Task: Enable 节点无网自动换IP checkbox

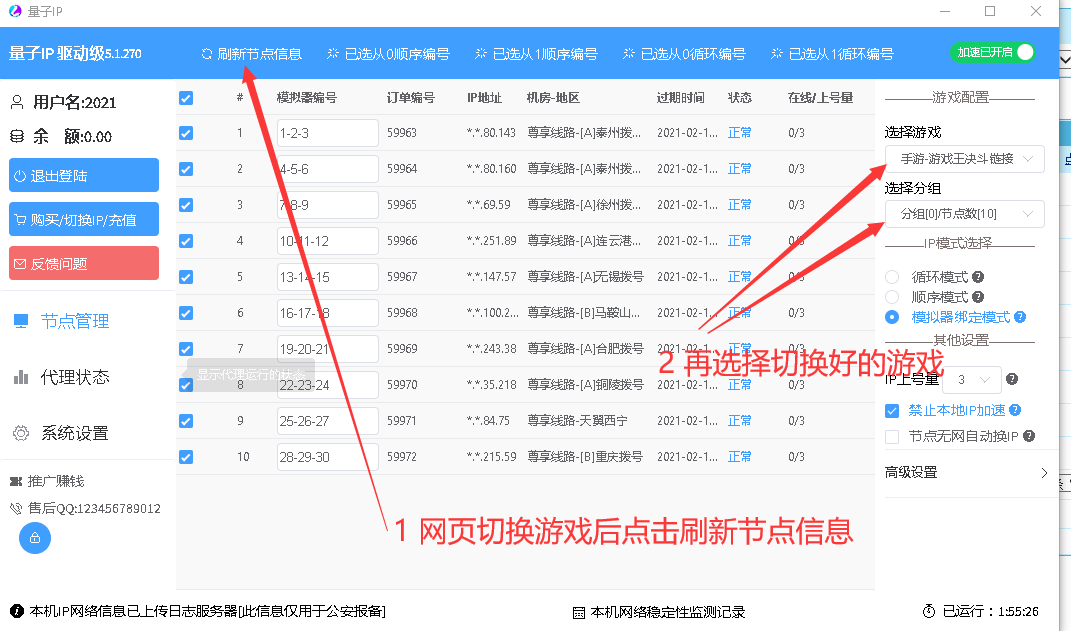Action: (892, 436)
